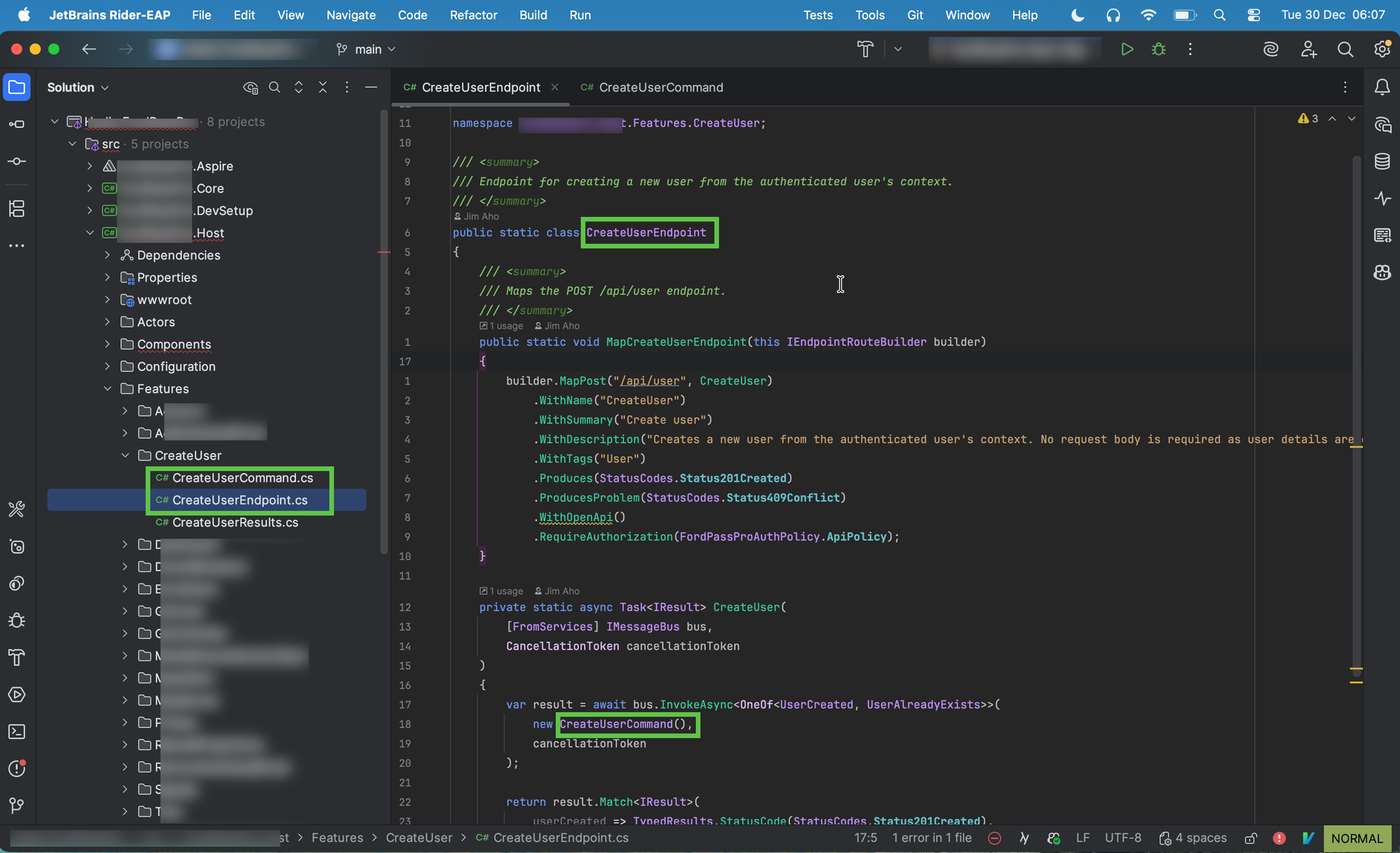Click CreateUserResults.cs in solution tree
Screen dimensions: 1400x853
(235, 523)
